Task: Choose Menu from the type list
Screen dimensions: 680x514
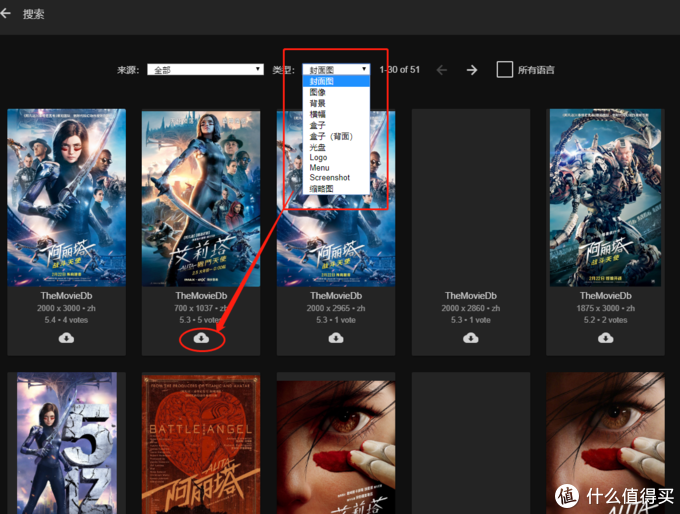Action: tap(336, 167)
